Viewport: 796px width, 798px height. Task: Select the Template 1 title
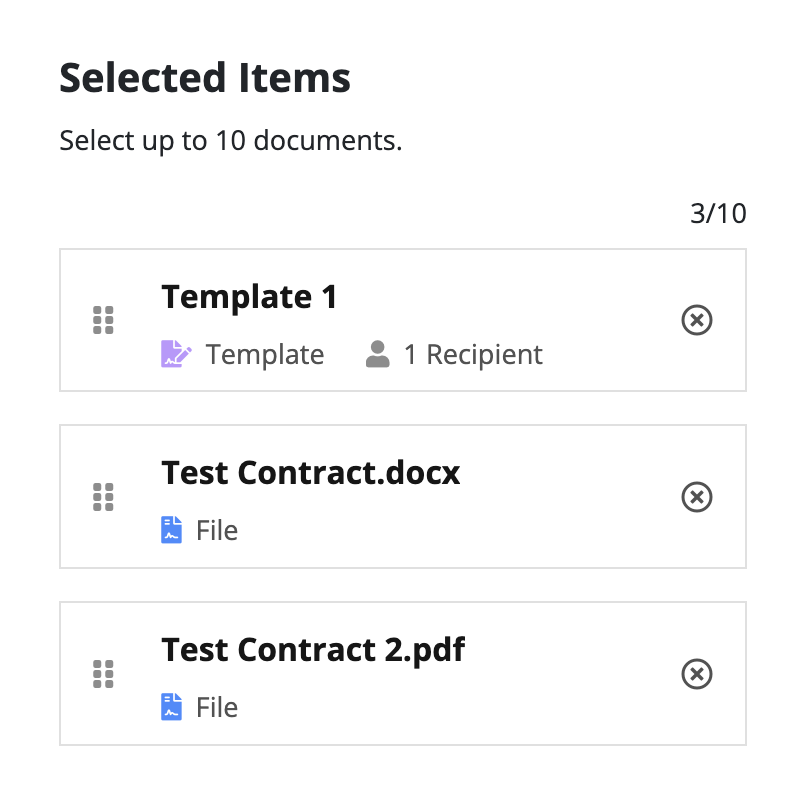pyautogui.click(x=249, y=297)
